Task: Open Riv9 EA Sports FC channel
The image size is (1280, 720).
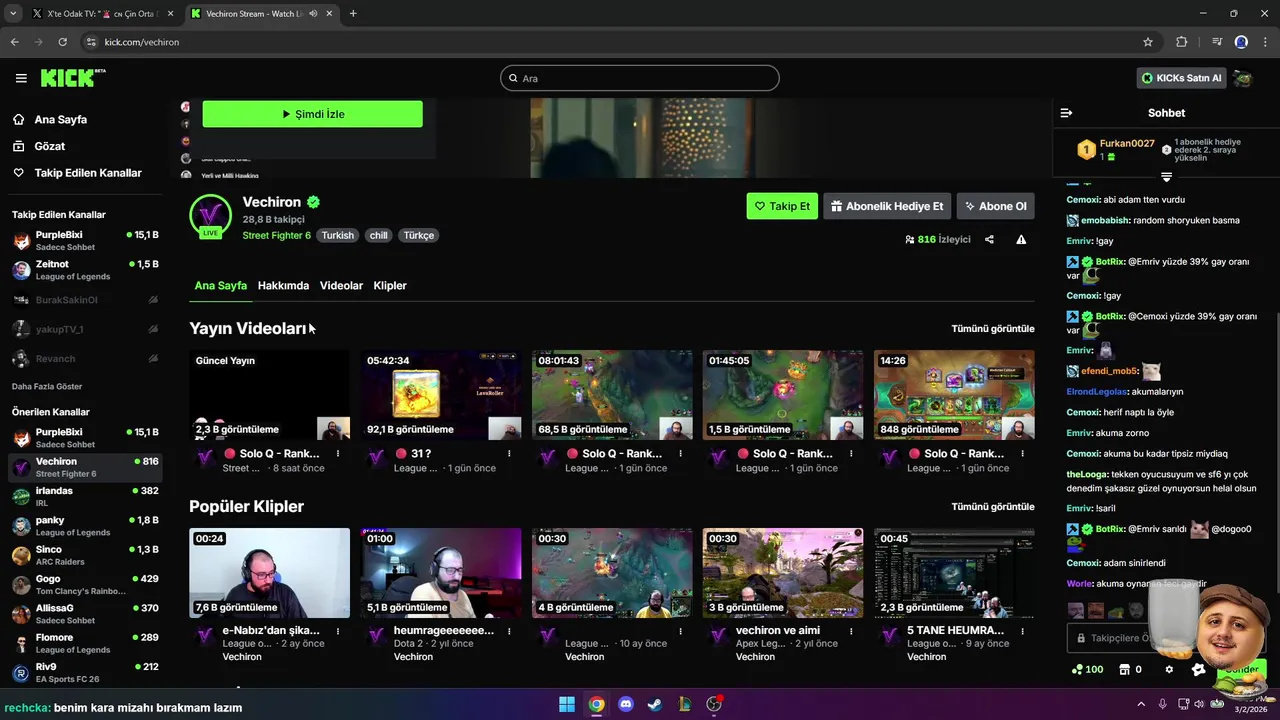Action: coord(85,673)
